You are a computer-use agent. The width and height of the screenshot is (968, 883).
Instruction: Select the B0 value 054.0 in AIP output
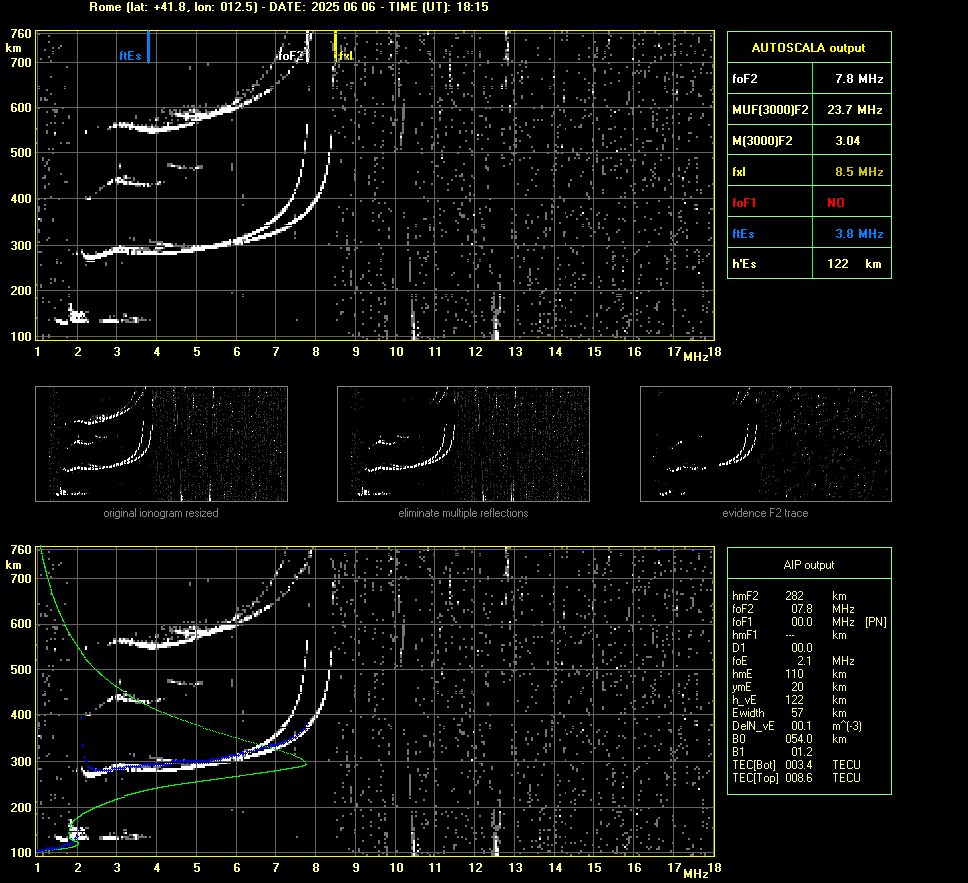(799, 739)
